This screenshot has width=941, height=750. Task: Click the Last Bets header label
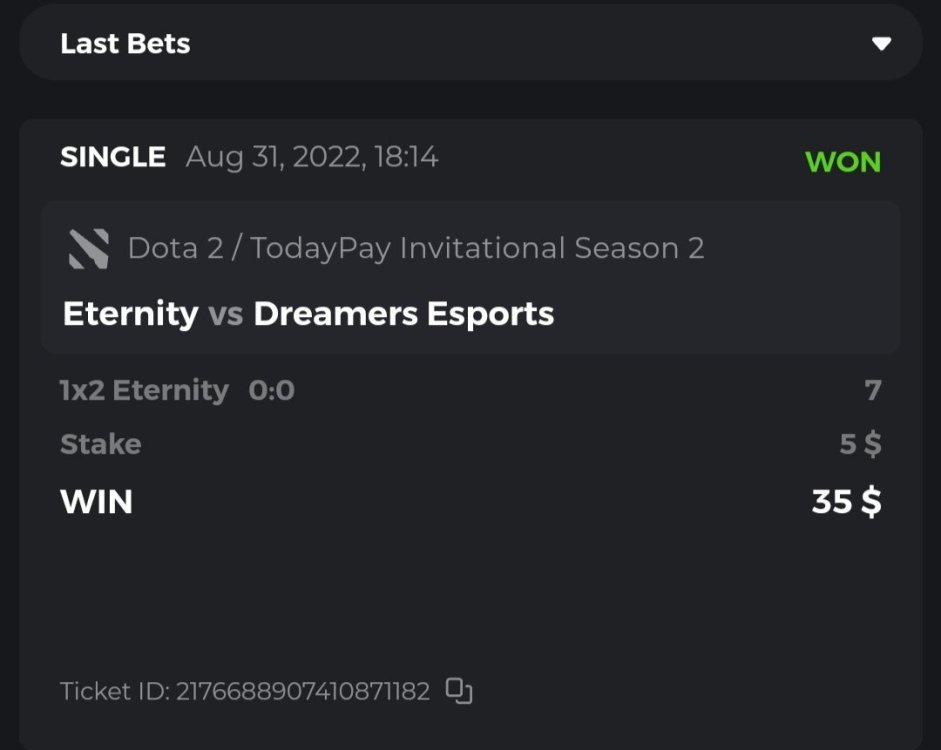click(x=125, y=44)
